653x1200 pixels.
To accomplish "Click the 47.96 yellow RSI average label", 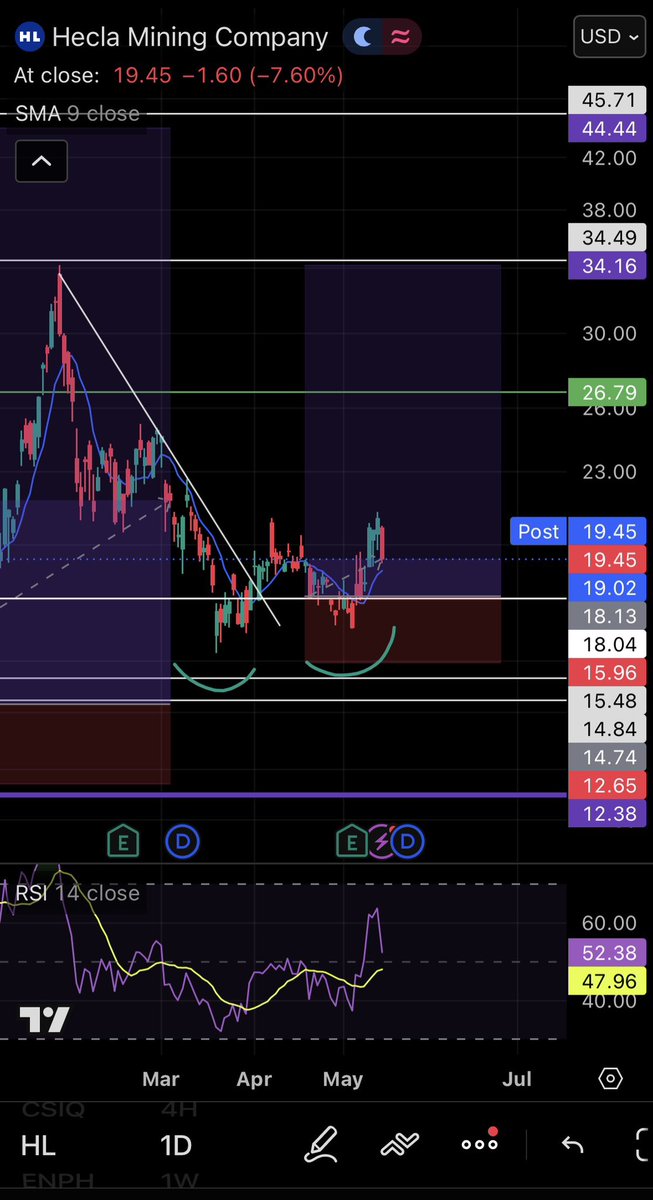I will [609, 979].
